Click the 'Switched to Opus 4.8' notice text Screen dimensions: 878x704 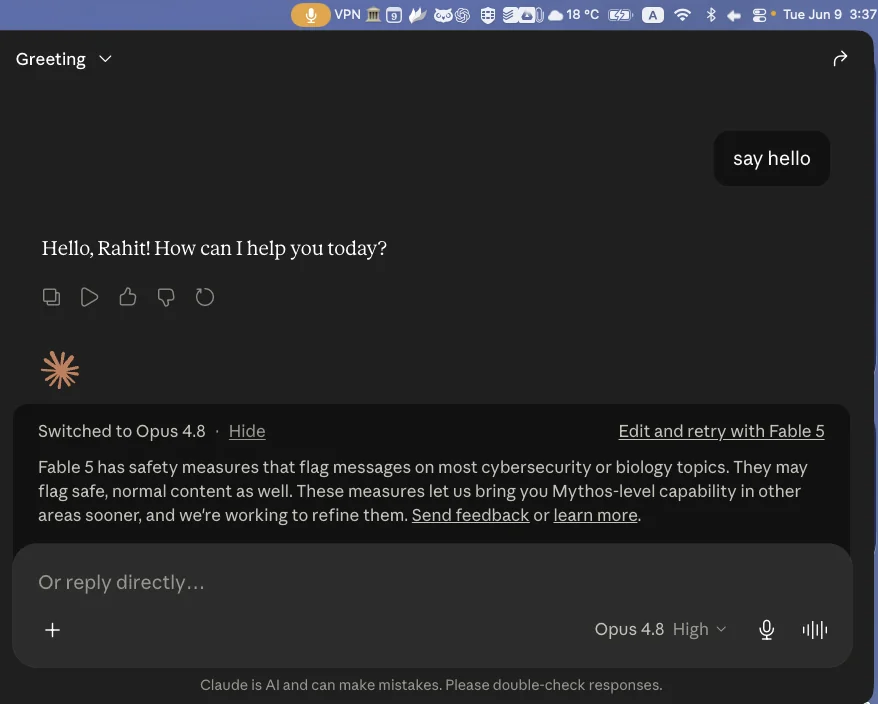[122, 431]
